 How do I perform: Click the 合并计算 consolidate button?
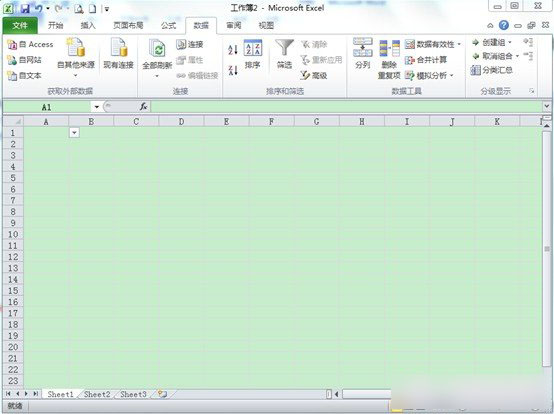(x=426, y=60)
